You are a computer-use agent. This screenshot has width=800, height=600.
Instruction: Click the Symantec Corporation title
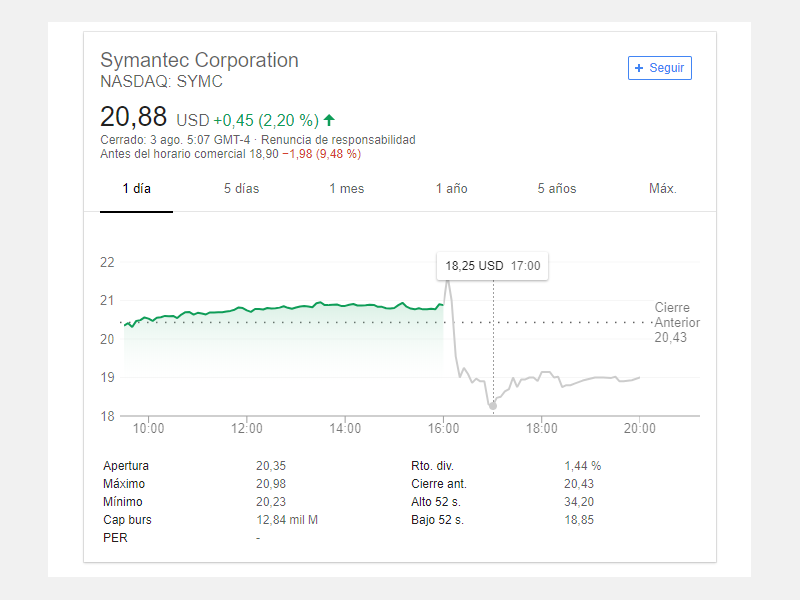click(x=199, y=60)
